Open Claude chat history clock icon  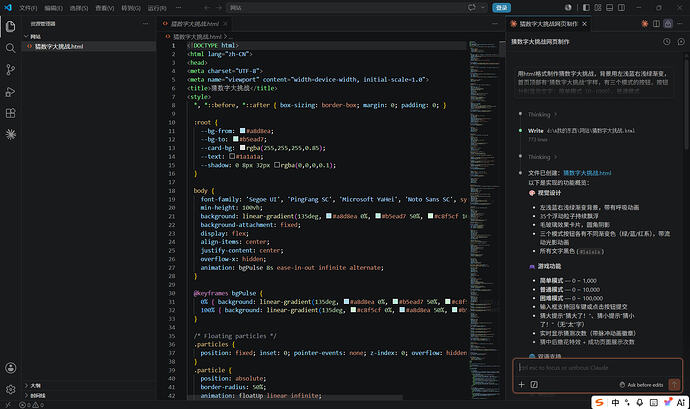(x=667, y=42)
